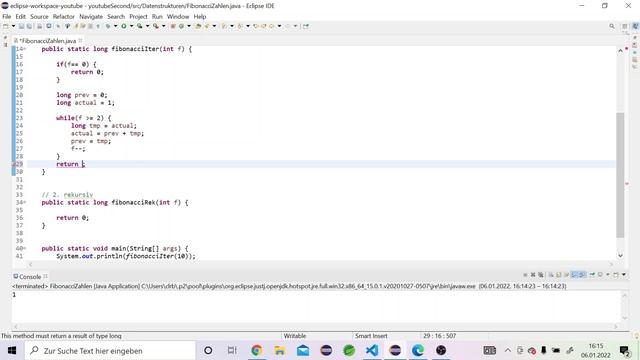Open Visual Studio Code from taskbar

(372, 351)
